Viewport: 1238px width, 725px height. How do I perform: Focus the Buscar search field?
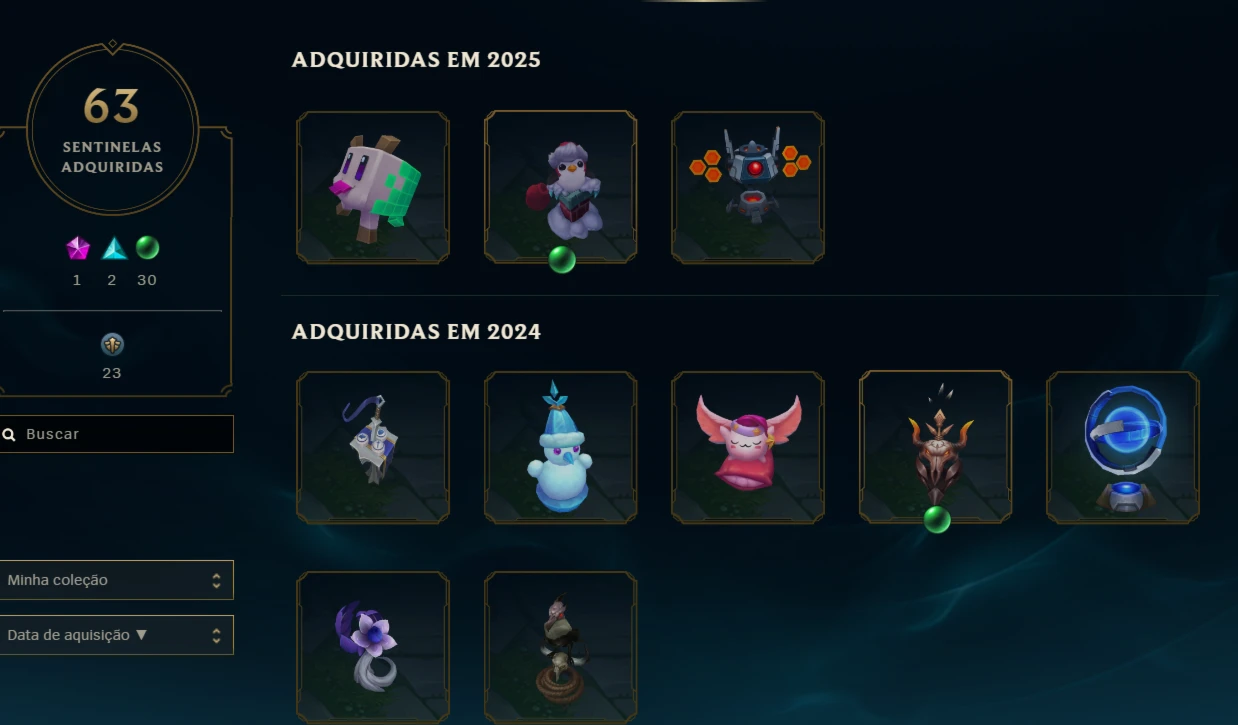116,434
